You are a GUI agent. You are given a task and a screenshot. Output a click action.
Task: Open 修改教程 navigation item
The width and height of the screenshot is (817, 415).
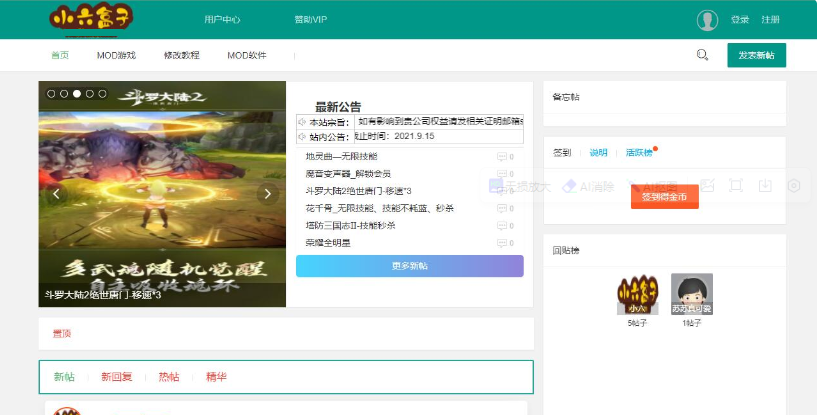[182, 55]
